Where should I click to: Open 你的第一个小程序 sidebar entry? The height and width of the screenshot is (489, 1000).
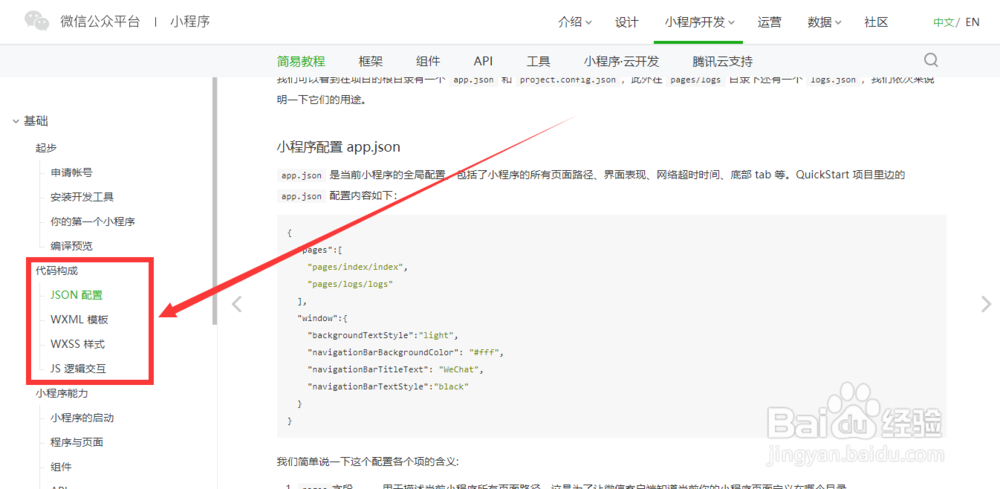coord(92,222)
